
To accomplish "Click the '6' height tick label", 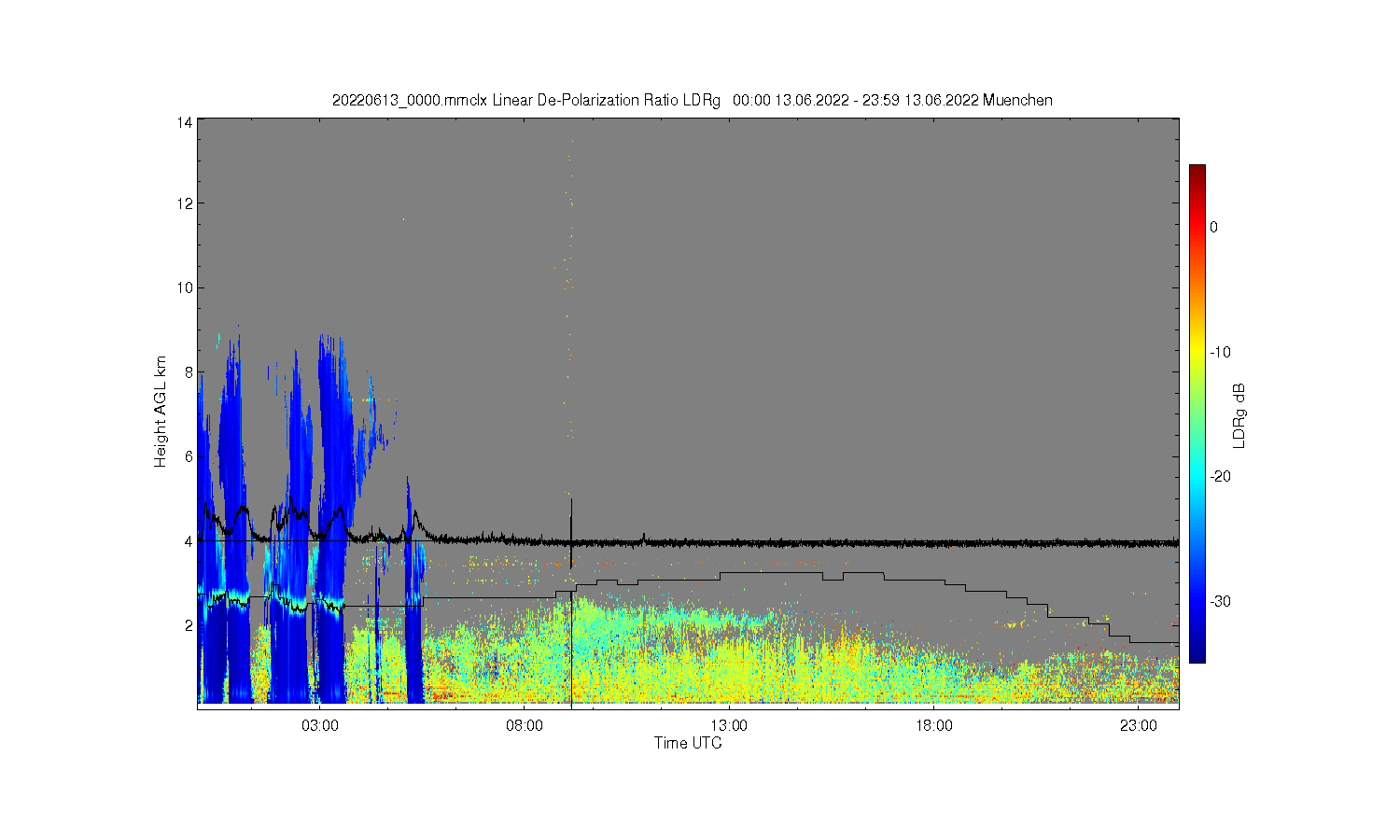I will tap(189, 456).
